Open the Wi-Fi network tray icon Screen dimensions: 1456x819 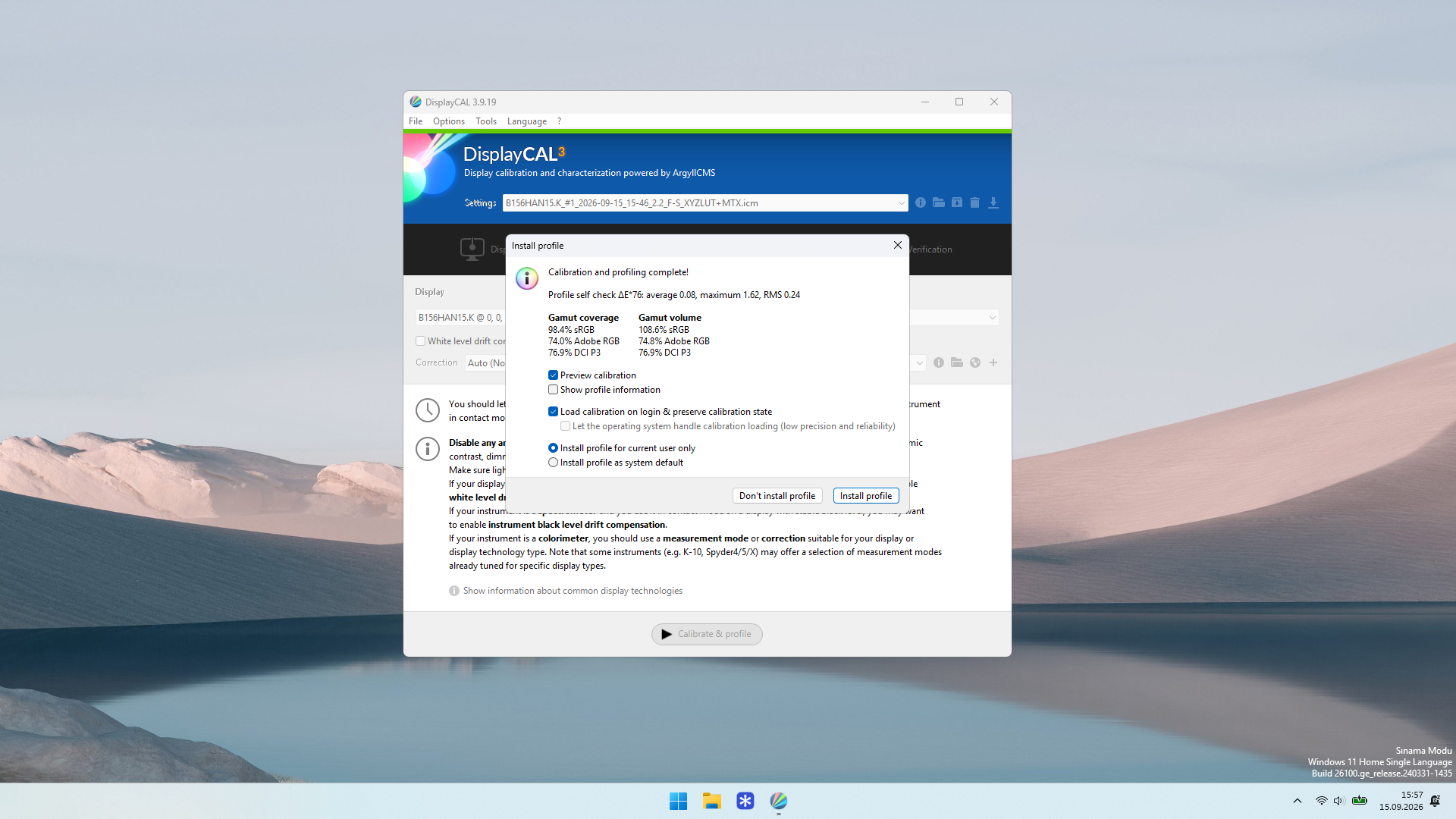pyautogui.click(x=1321, y=801)
